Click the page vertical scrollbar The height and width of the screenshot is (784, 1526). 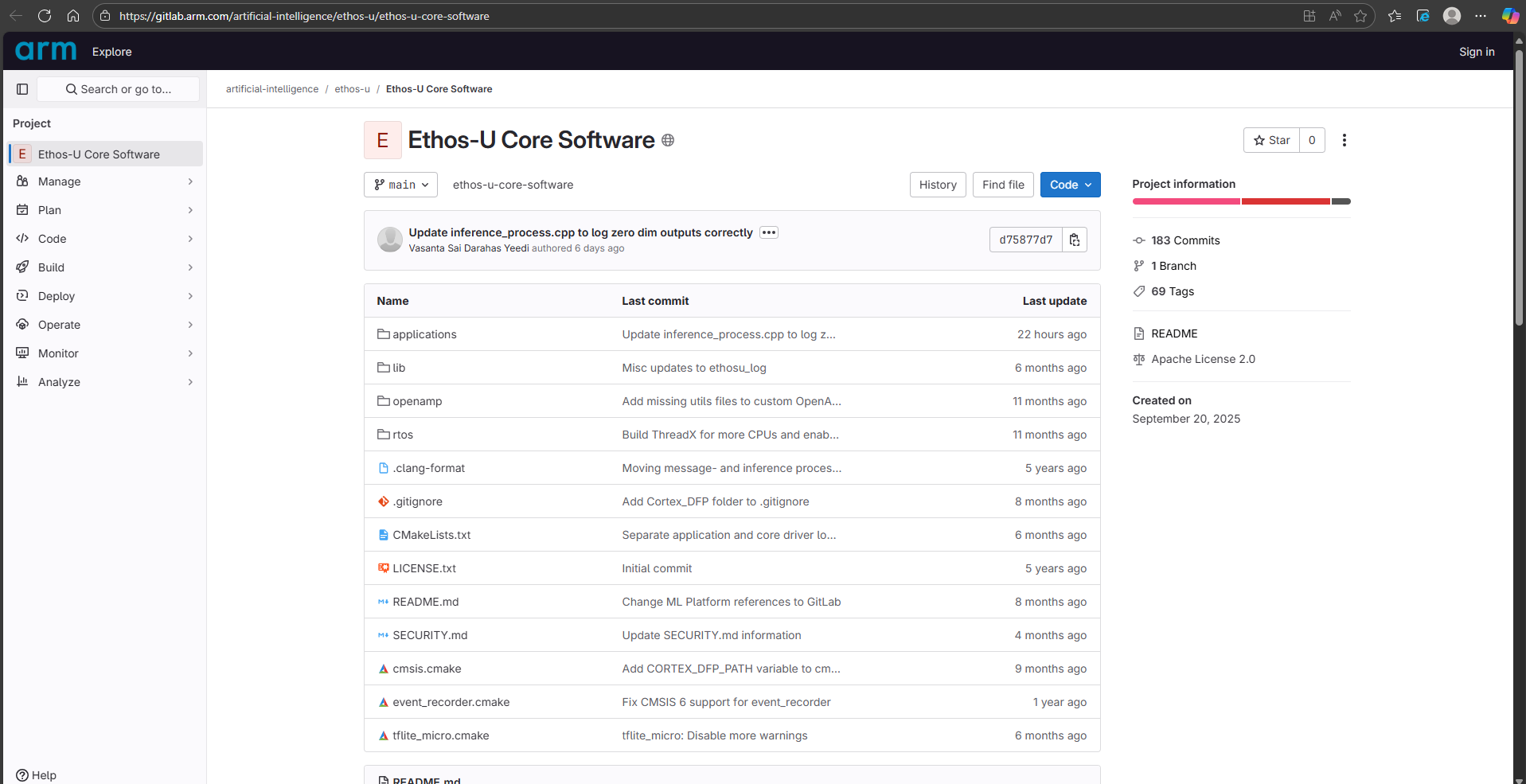(x=1519, y=188)
